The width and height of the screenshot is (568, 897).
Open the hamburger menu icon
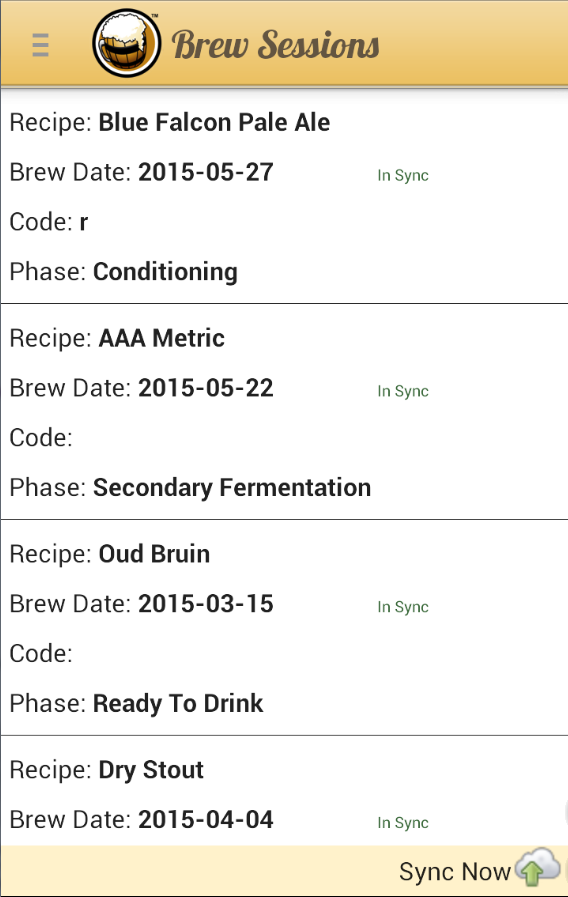41,45
